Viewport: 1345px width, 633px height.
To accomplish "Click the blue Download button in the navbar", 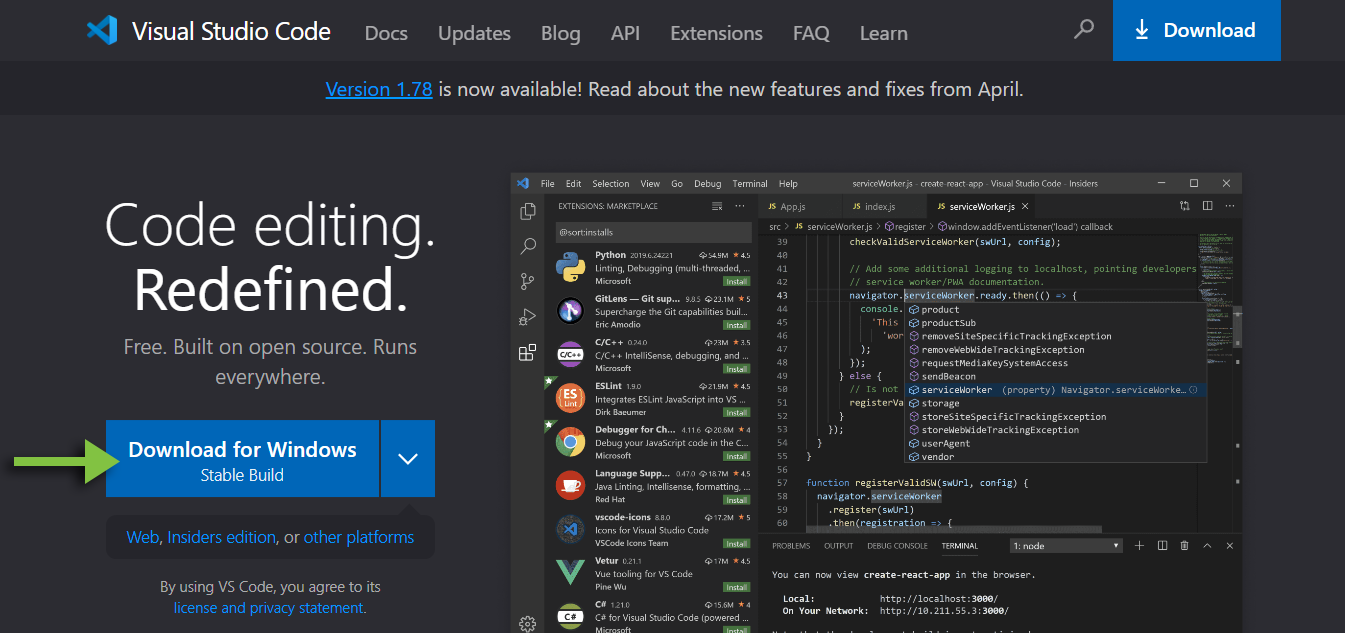I will [x=1196, y=30].
